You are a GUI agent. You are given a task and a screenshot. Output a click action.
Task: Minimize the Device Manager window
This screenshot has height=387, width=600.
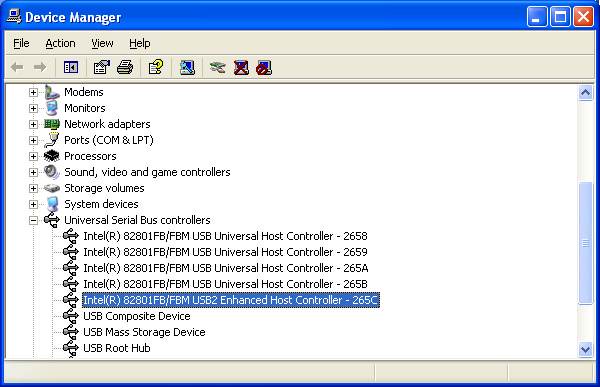click(x=536, y=16)
